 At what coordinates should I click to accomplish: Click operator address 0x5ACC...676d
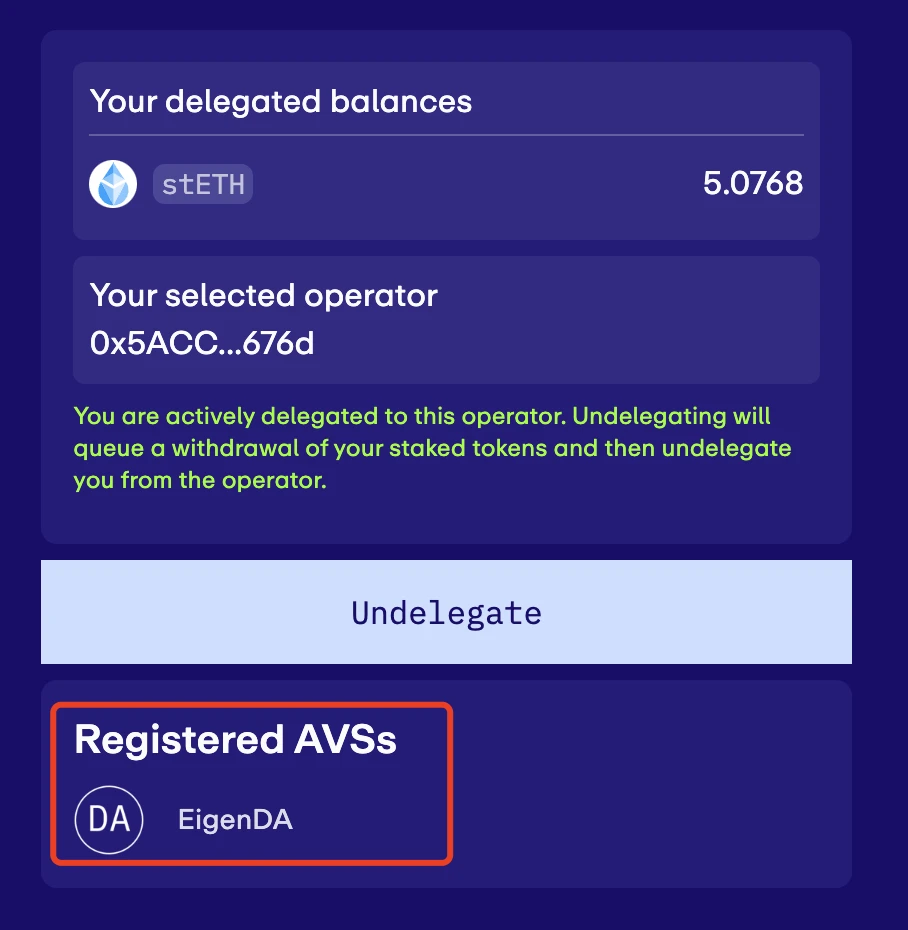coord(202,343)
